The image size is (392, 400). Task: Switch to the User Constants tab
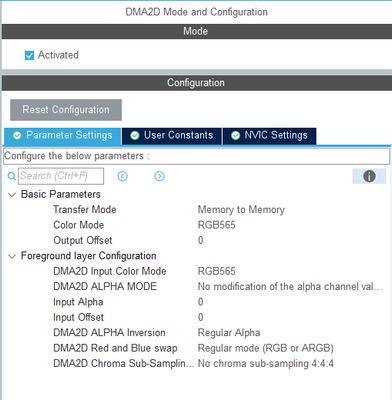[172, 136]
